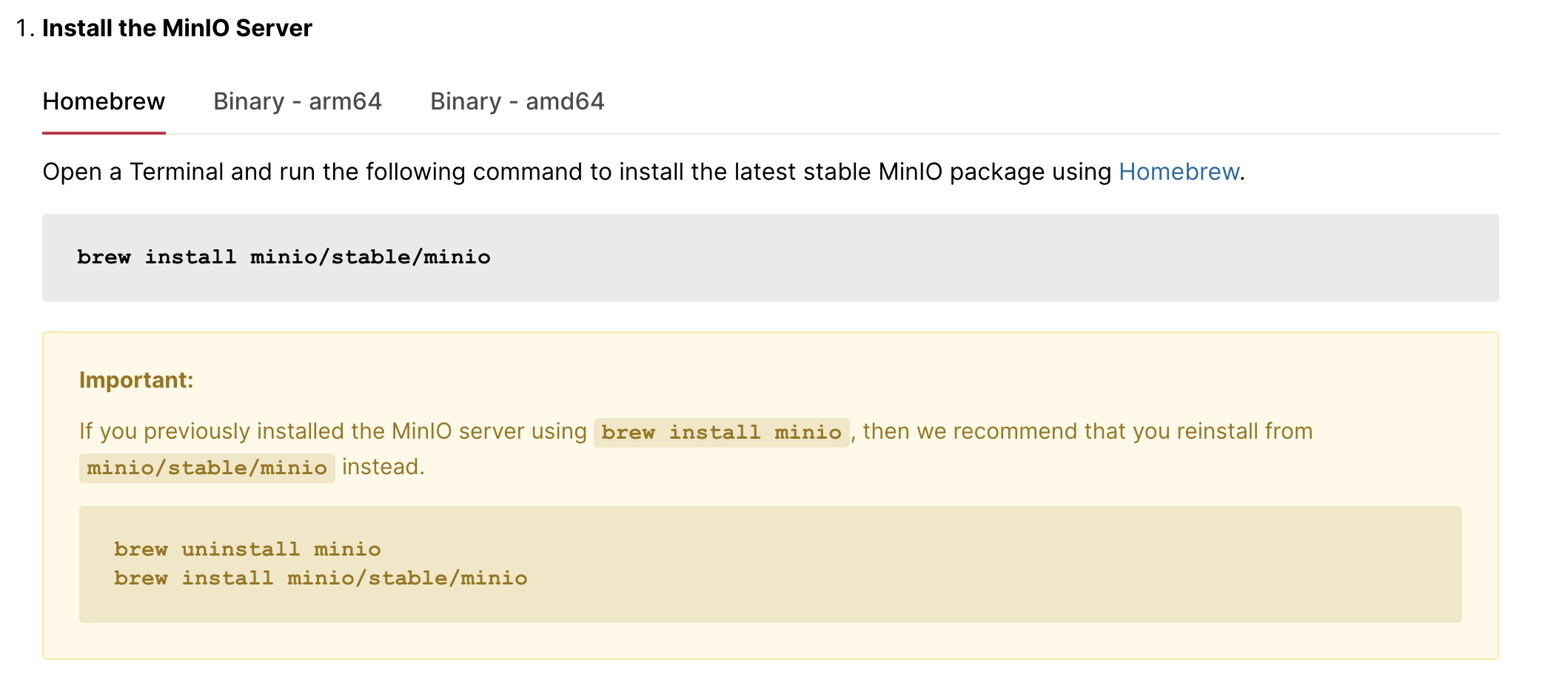The image size is (1568, 691).
Task: Open the Homebrew hyperlink
Action: click(1179, 172)
